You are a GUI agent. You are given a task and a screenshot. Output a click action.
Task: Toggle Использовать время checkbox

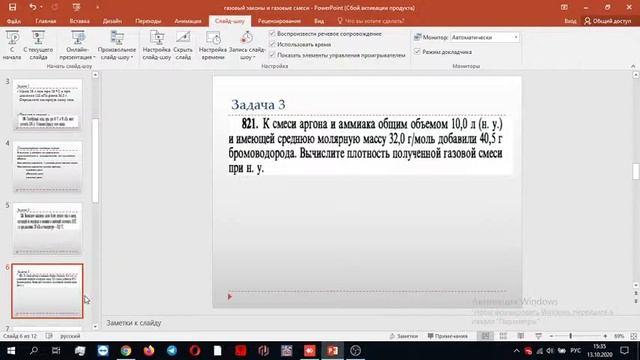coord(272,44)
